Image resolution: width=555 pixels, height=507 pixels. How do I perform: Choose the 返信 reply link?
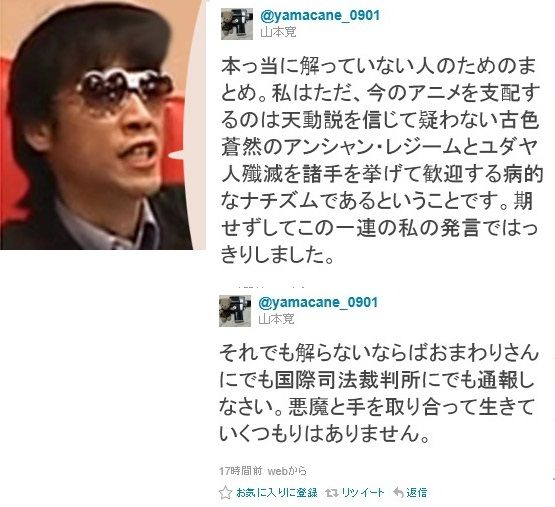pos(417,492)
